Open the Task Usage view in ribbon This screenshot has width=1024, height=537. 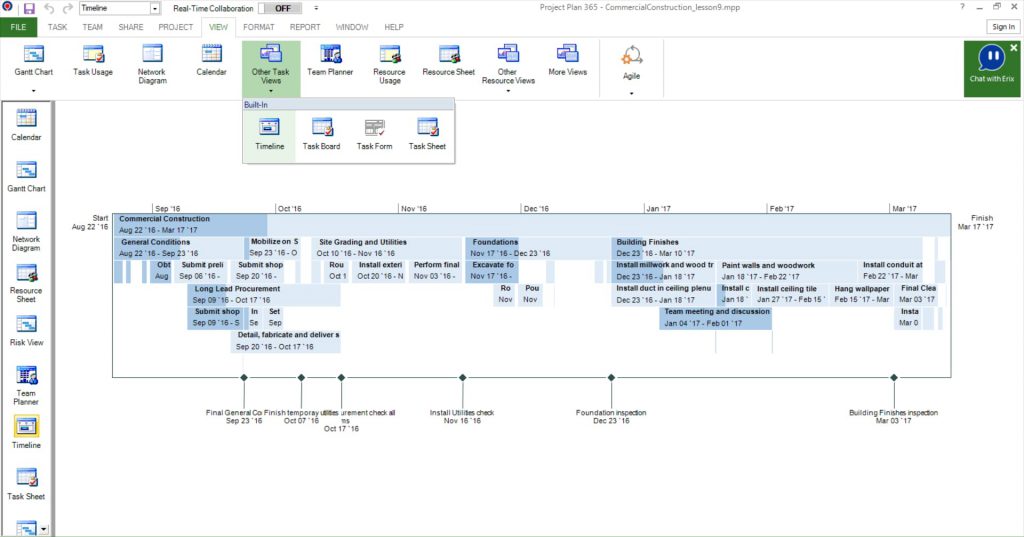pos(93,60)
